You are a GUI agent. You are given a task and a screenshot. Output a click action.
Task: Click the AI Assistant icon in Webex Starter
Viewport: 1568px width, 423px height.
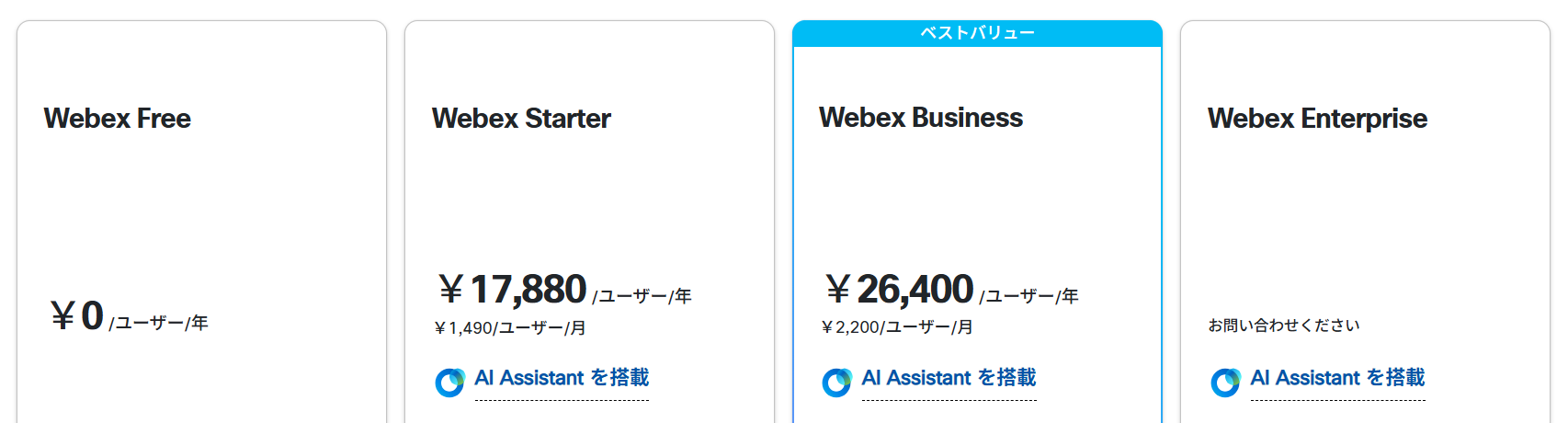(x=449, y=382)
